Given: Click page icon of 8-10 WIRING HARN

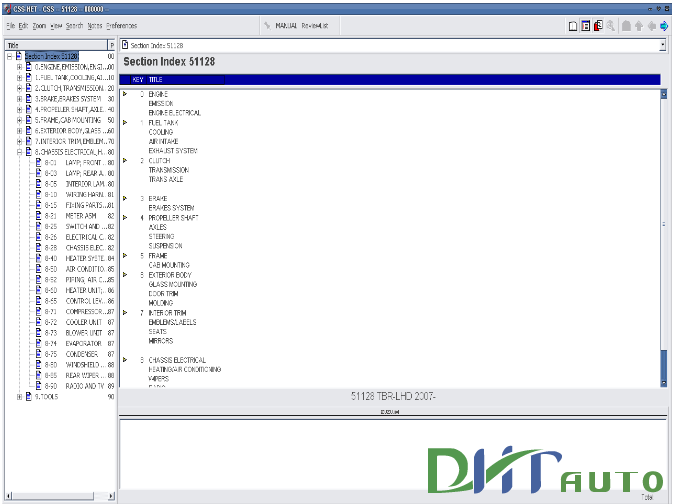Looking at the screenshot, I should (x=38, y=194).
